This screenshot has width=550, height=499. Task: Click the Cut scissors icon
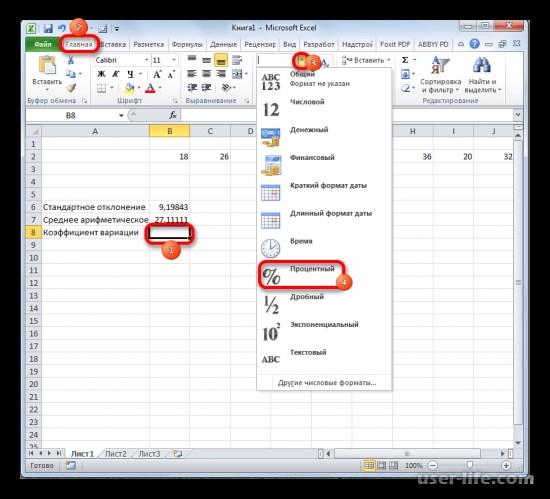[x=71, y=60]
